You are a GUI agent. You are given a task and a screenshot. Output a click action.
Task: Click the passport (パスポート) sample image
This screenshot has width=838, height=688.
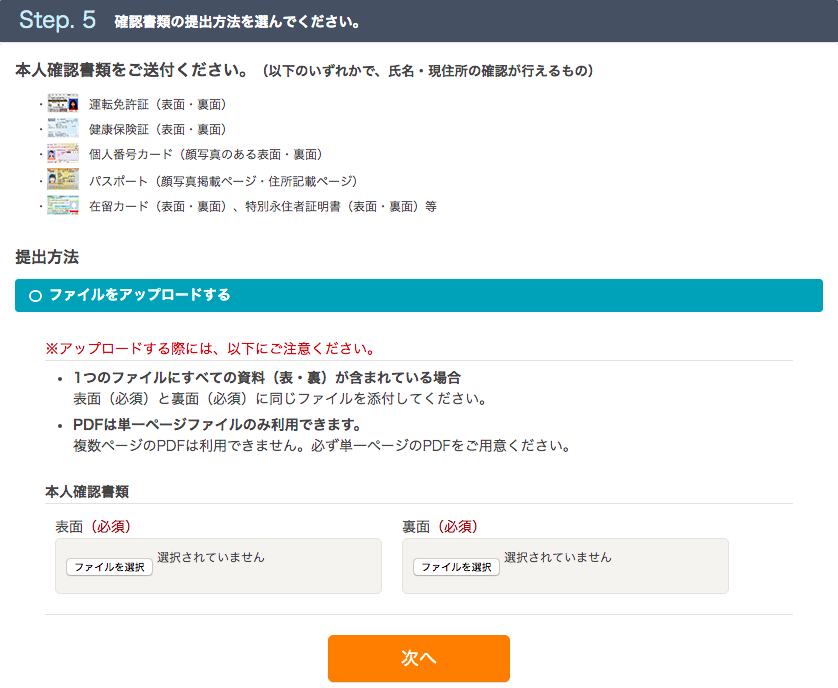coord(63,180)
